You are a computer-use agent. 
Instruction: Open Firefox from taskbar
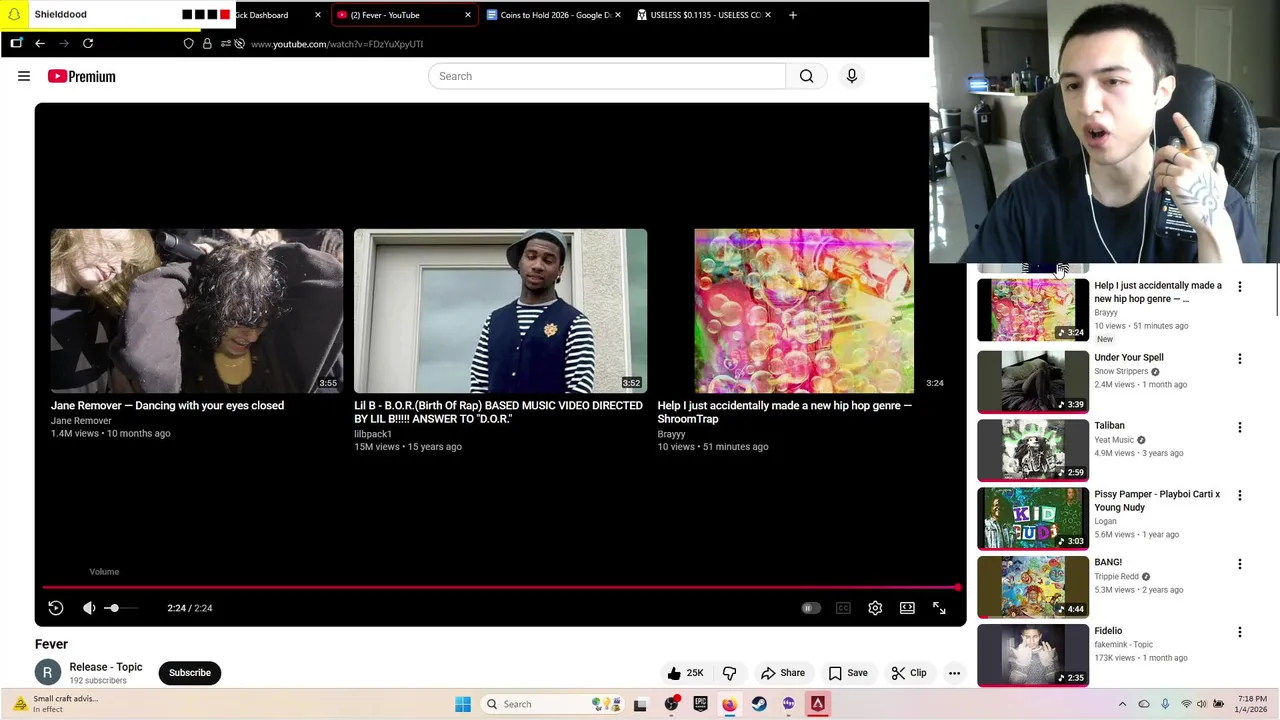coord(730,704)
